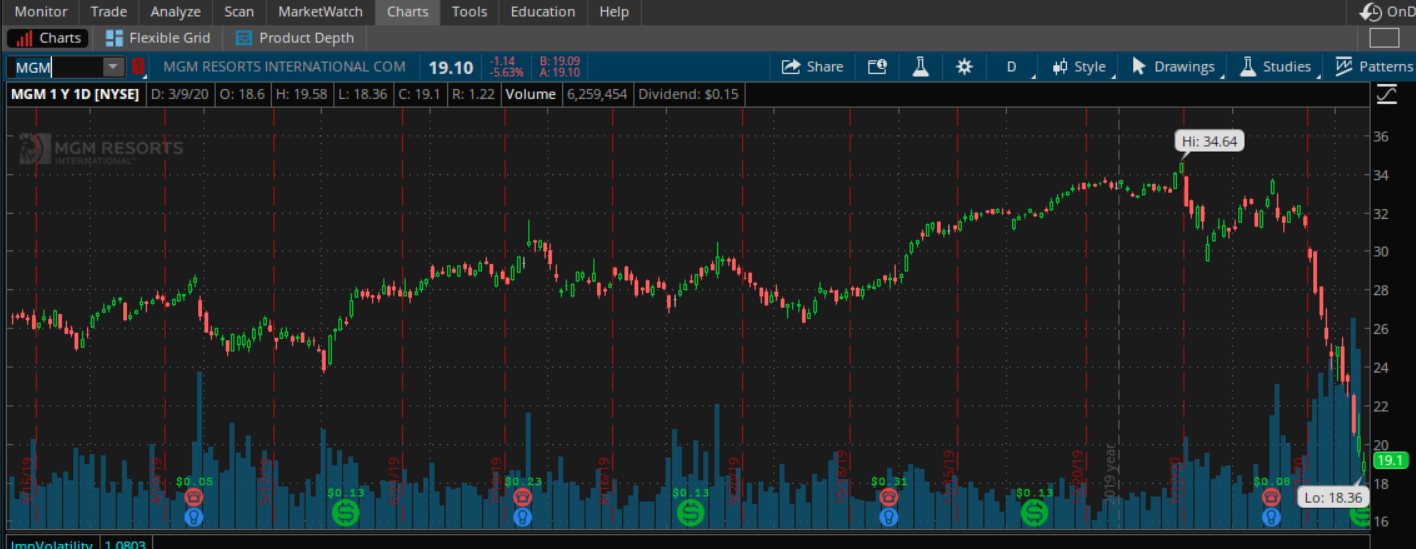Open the Product Depth sub-tab
Viewport: 1416px width, 549px height.
[295, 38]
